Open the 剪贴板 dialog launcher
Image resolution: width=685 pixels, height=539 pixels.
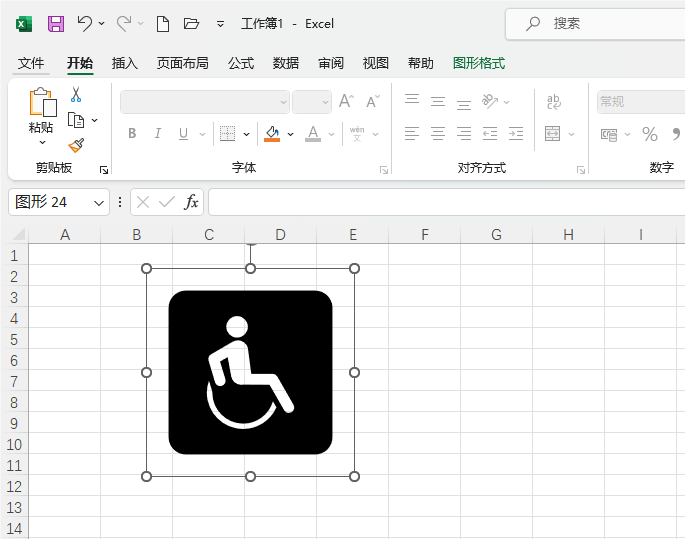104,170
